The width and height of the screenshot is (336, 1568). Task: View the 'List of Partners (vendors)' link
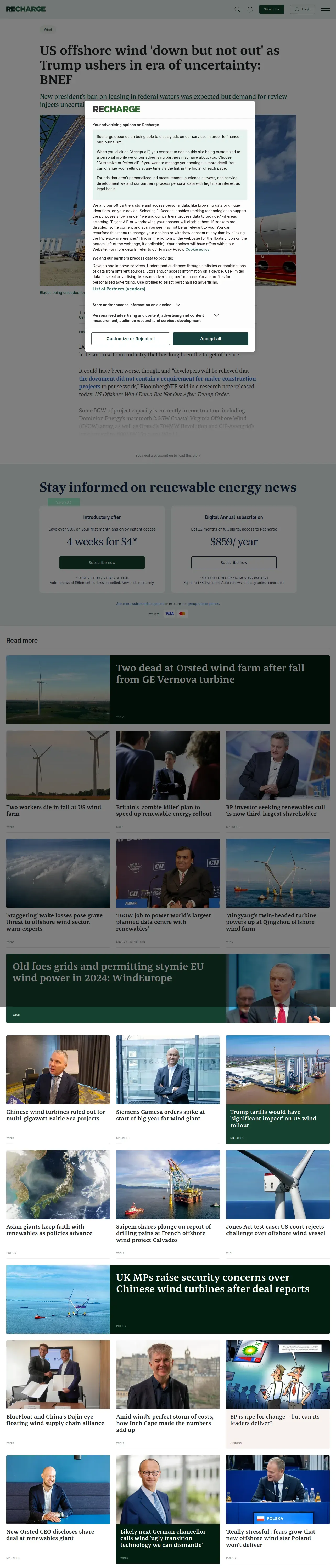tap(119, 289)
